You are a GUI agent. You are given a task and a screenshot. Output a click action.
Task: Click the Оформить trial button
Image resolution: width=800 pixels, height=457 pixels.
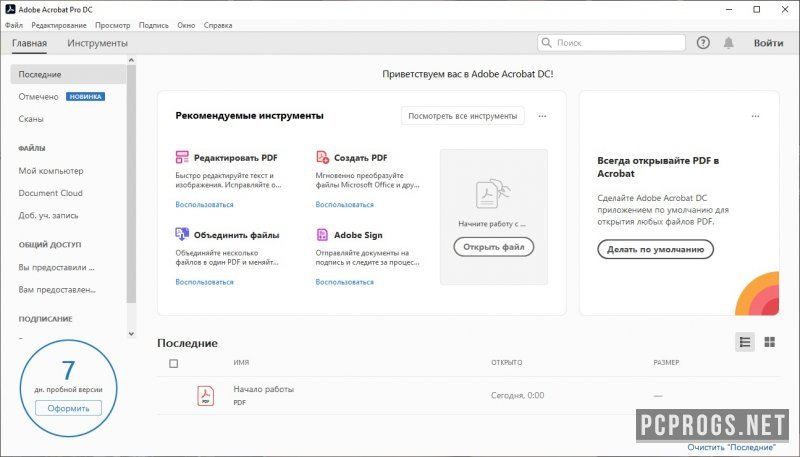68,408
